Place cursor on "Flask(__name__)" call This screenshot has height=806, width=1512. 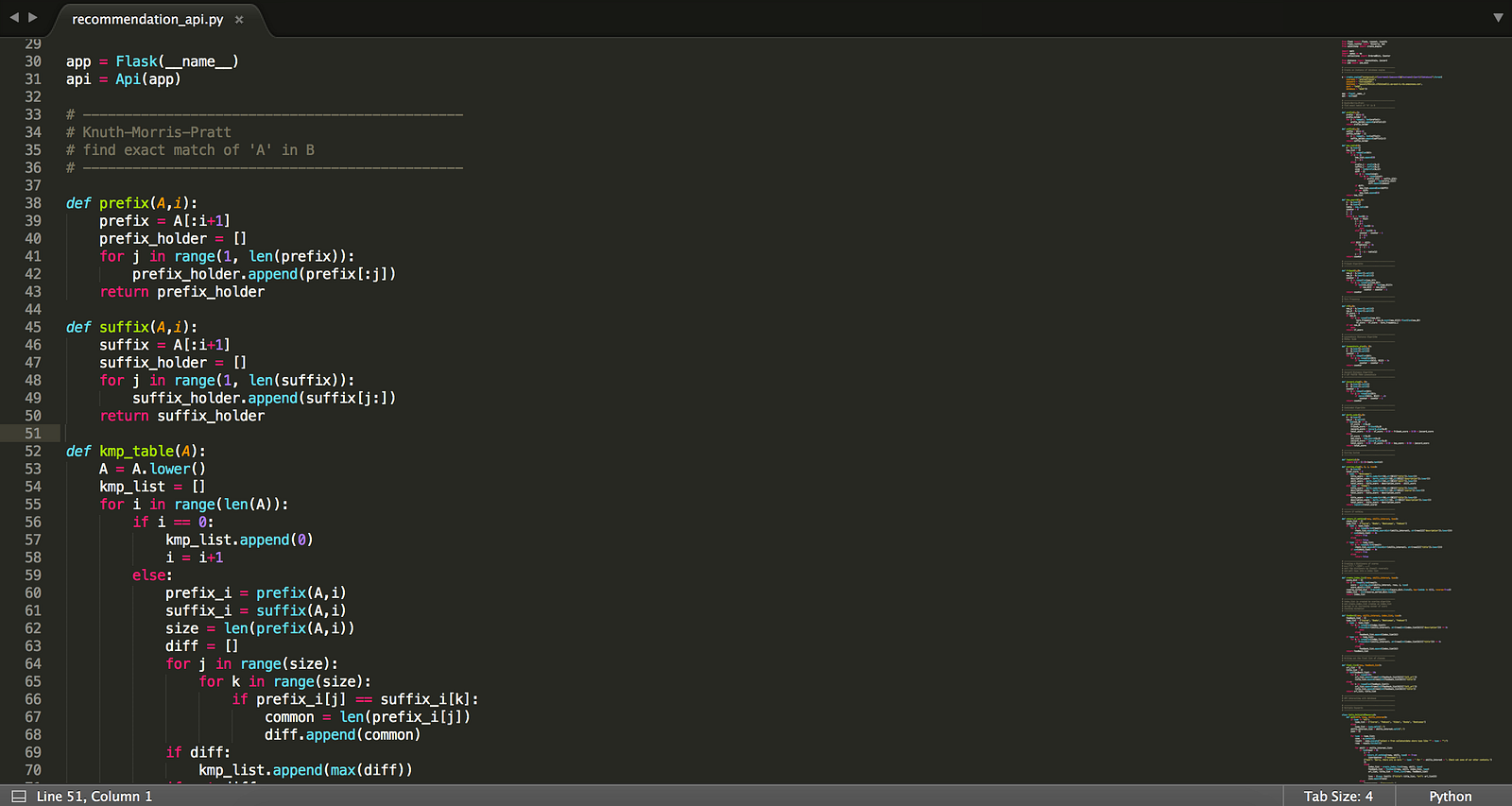pyautogui.click(x=177, y=61)
